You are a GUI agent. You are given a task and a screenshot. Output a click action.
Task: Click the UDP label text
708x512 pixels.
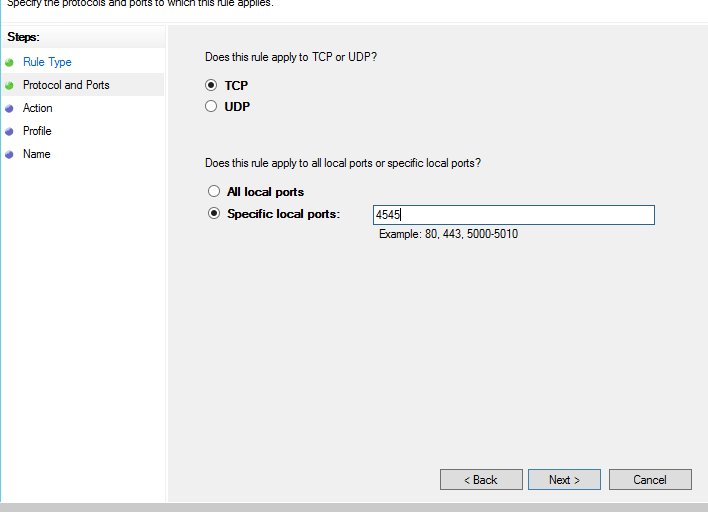(237, 107)
